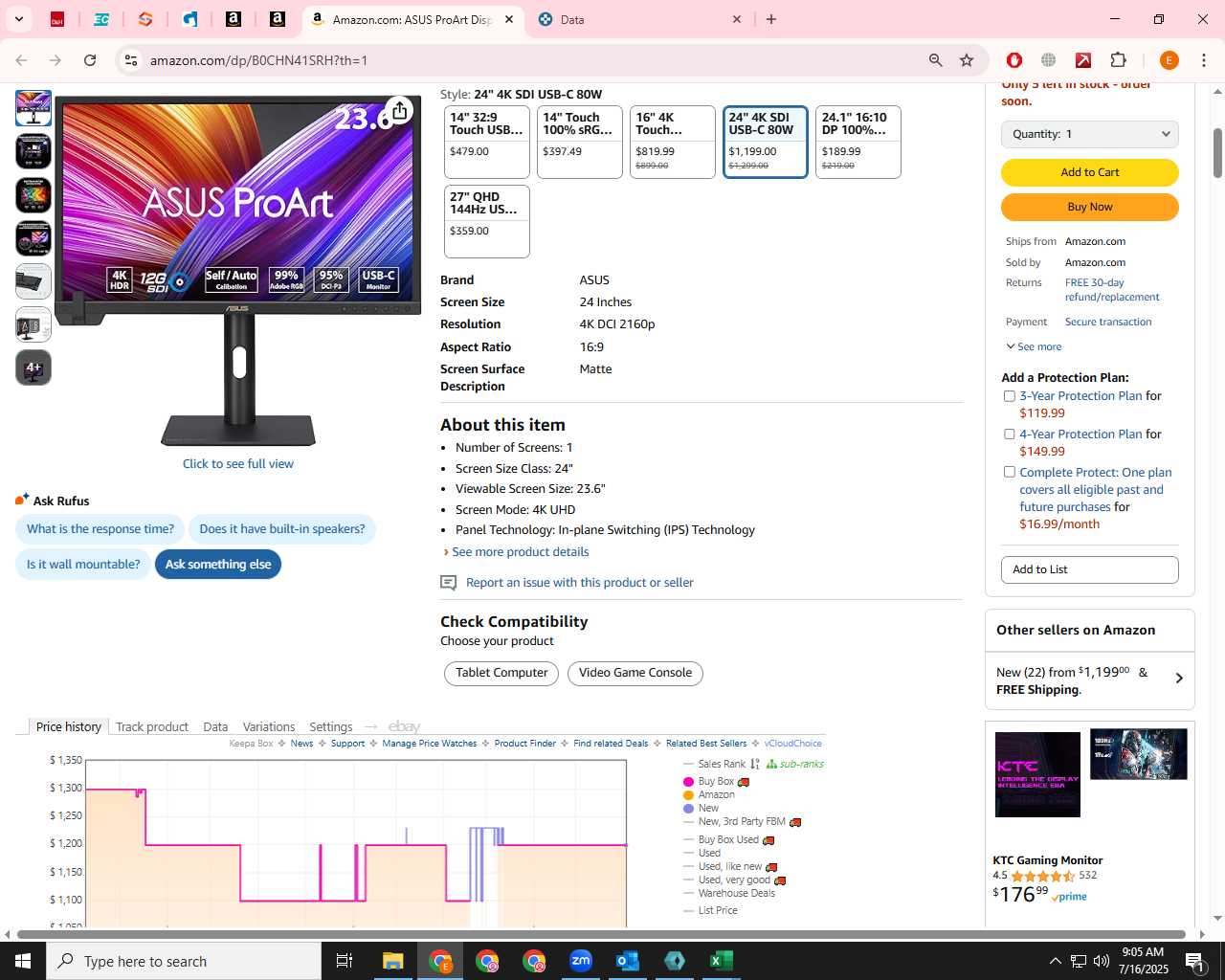
Task: Open new tab with plus icon
Action: [771, 19]
